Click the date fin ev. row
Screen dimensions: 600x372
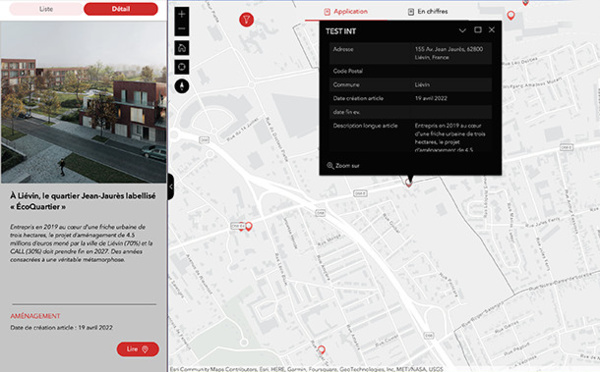tap(410, 112)
